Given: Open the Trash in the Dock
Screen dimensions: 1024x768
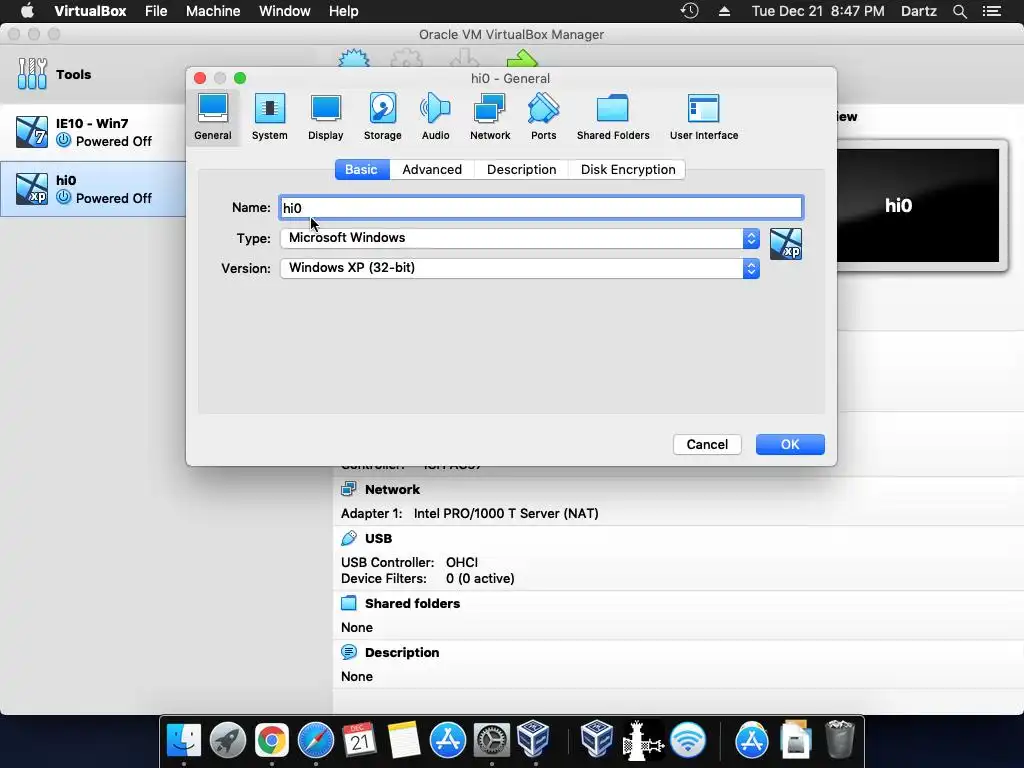Looking at the screenshot, I should pyautogui.click(x=840, y=741).
